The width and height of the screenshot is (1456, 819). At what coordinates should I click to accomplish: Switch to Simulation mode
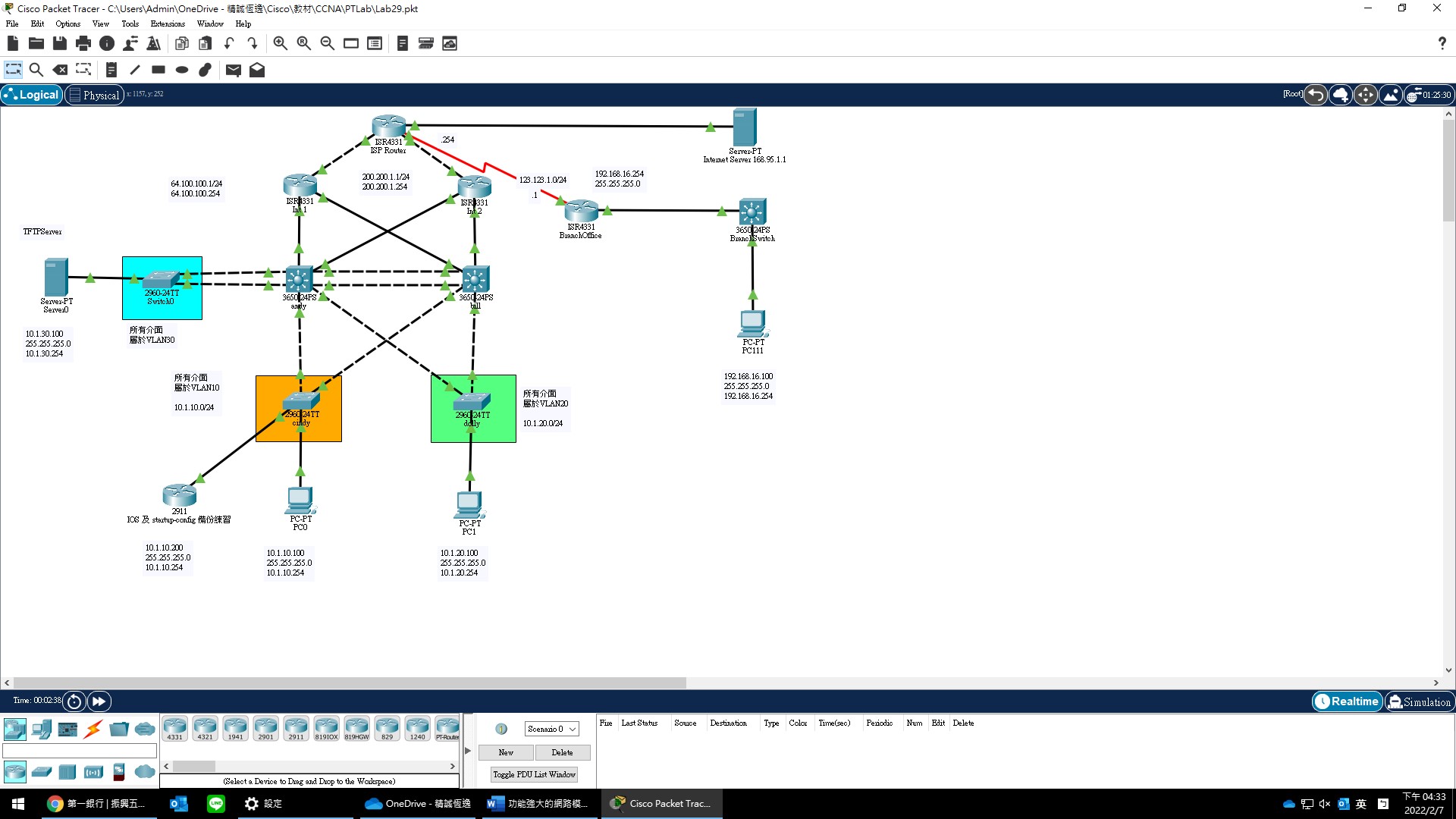(1420, 701)
